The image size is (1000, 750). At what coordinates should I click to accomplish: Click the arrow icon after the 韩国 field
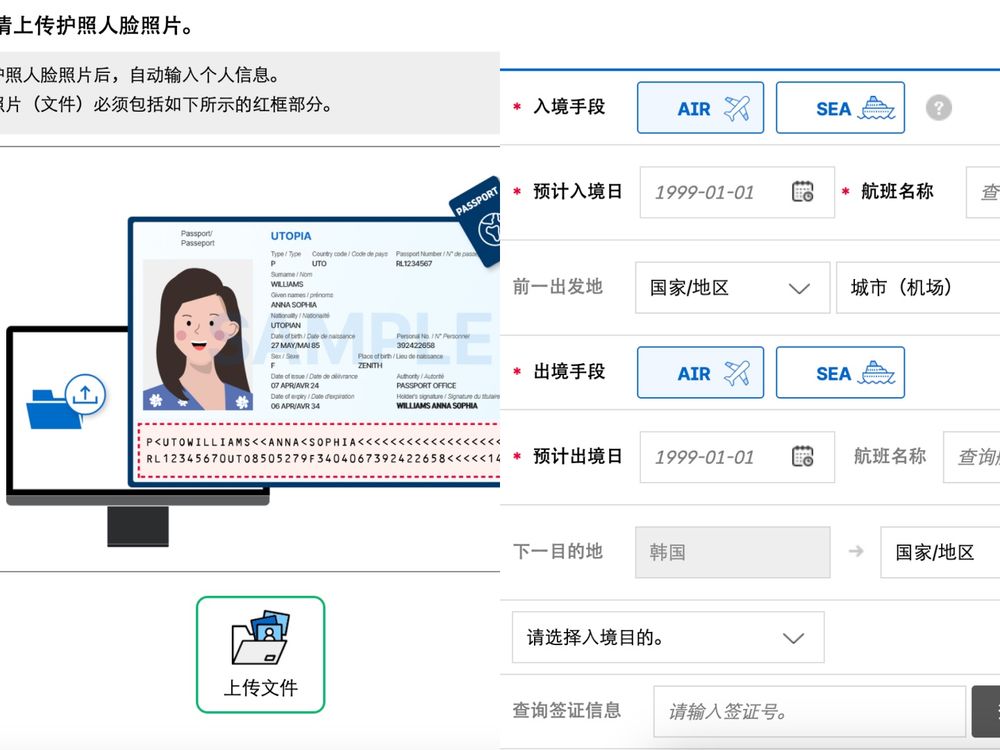click(855, 552)
